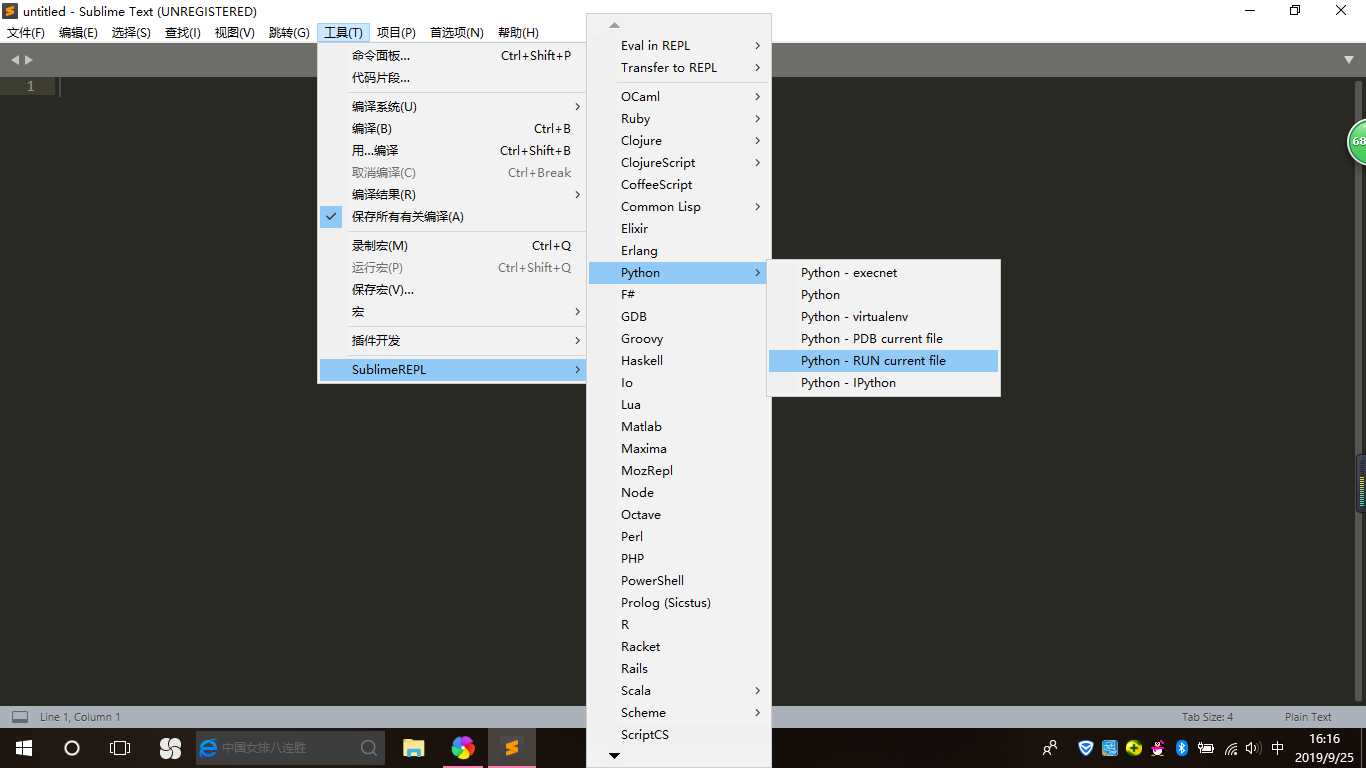Image resolution: width=1366 pixels, height=768 pixels.
Task: Expand the 插件开发 submenu
Action: point(451,341)
